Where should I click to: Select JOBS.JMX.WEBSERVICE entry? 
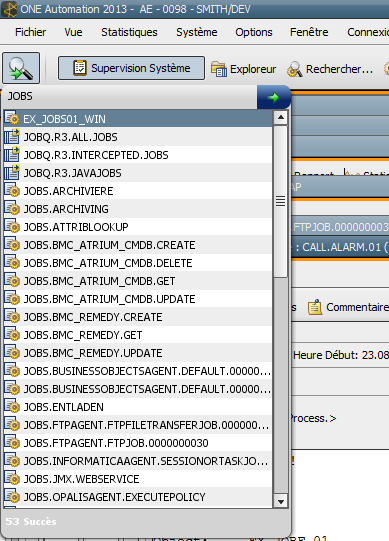[138, 479]
